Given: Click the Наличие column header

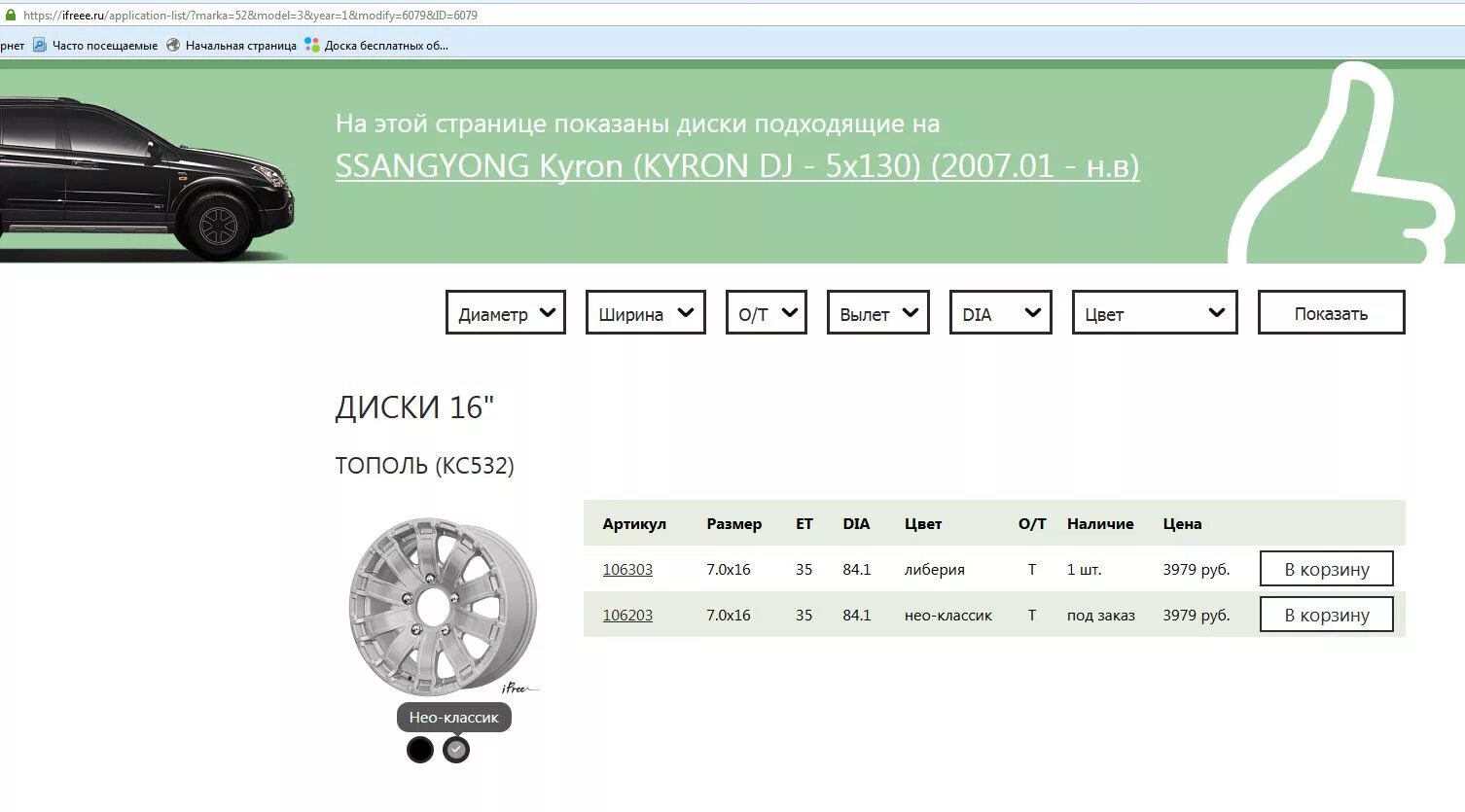Looking at the screenshot, I should [1100, 524].
